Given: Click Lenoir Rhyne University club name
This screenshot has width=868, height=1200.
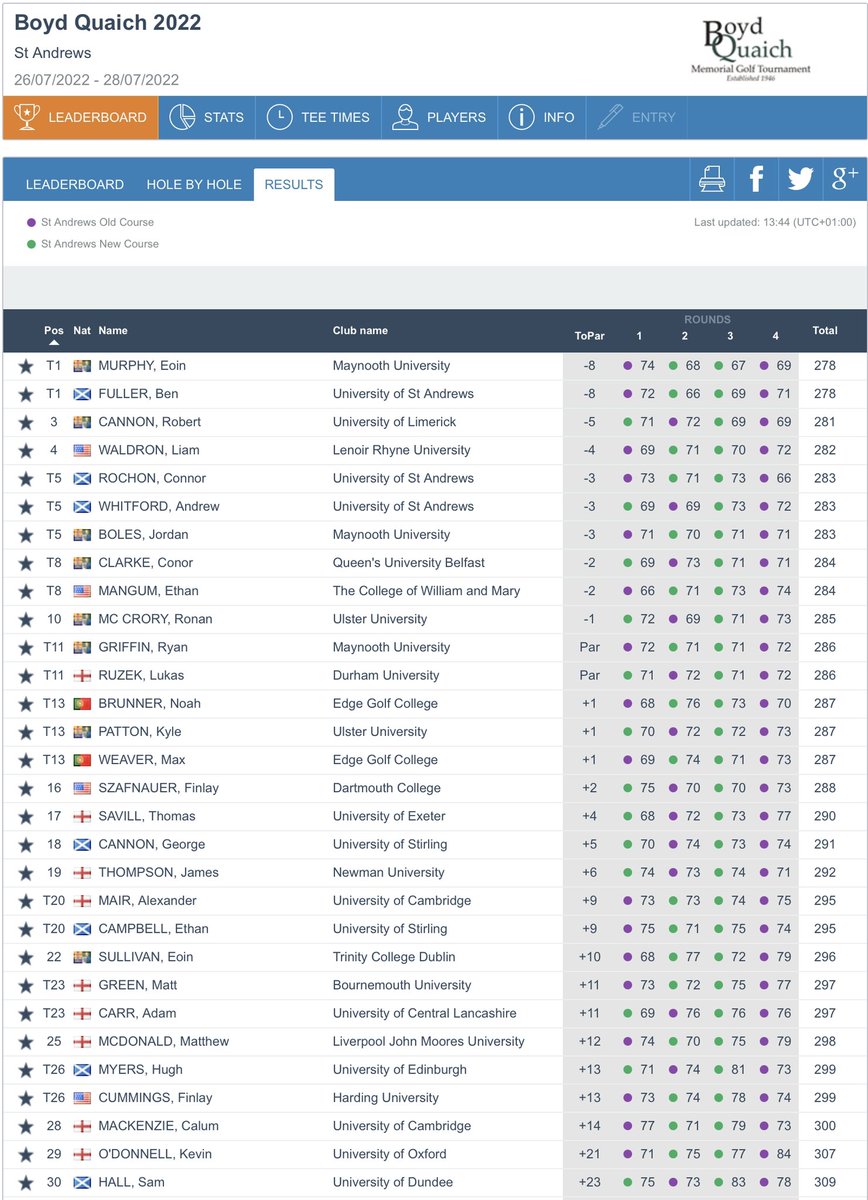Looking at the screenshot, I should click(x=401, y=450).
